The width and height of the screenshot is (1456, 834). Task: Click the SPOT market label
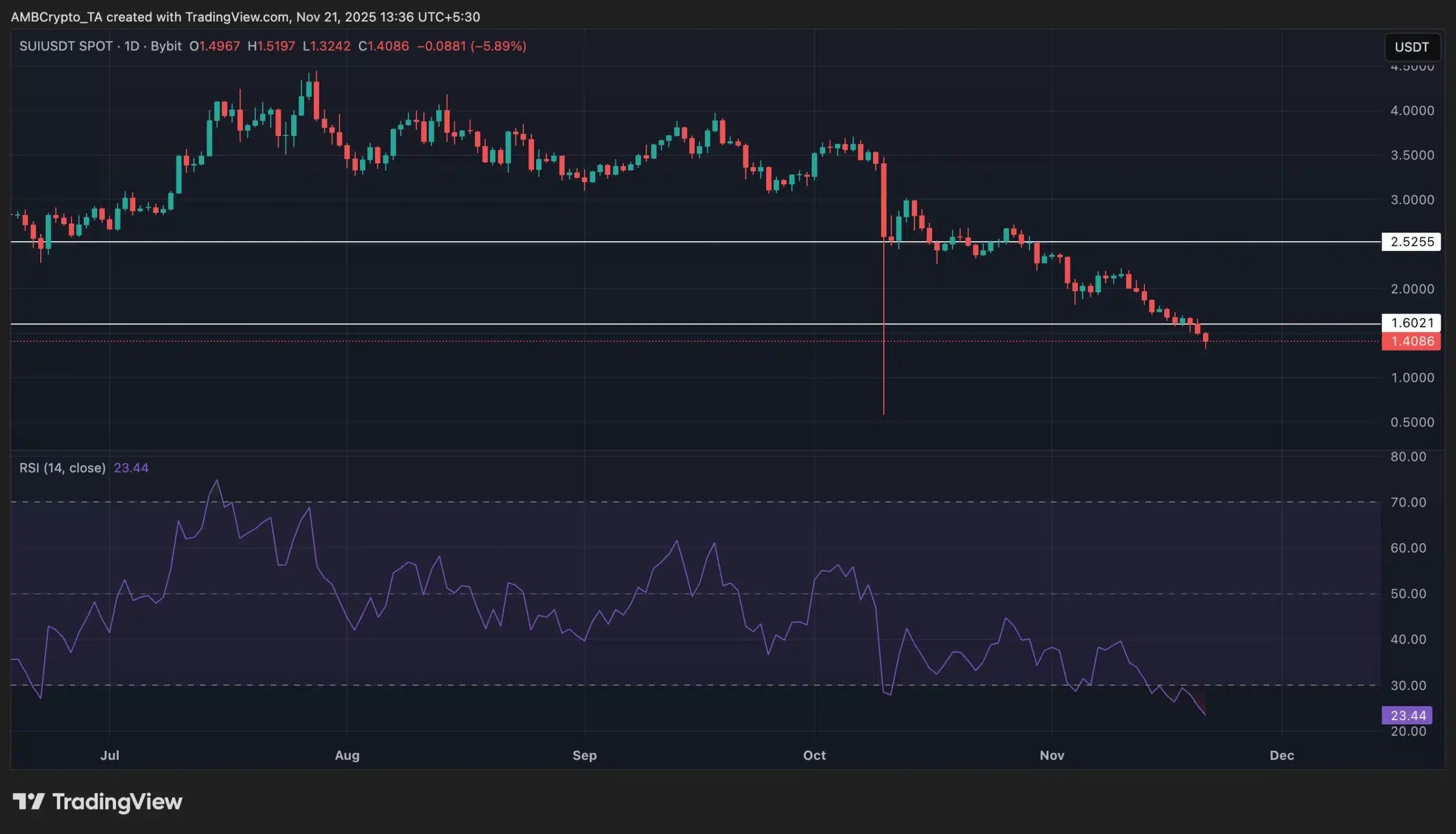[95, 47]
